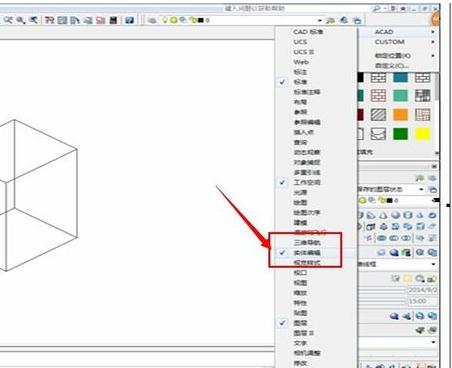452x368 pixels.
Task: Open the lower right panel dropdown
Action: 433,342
